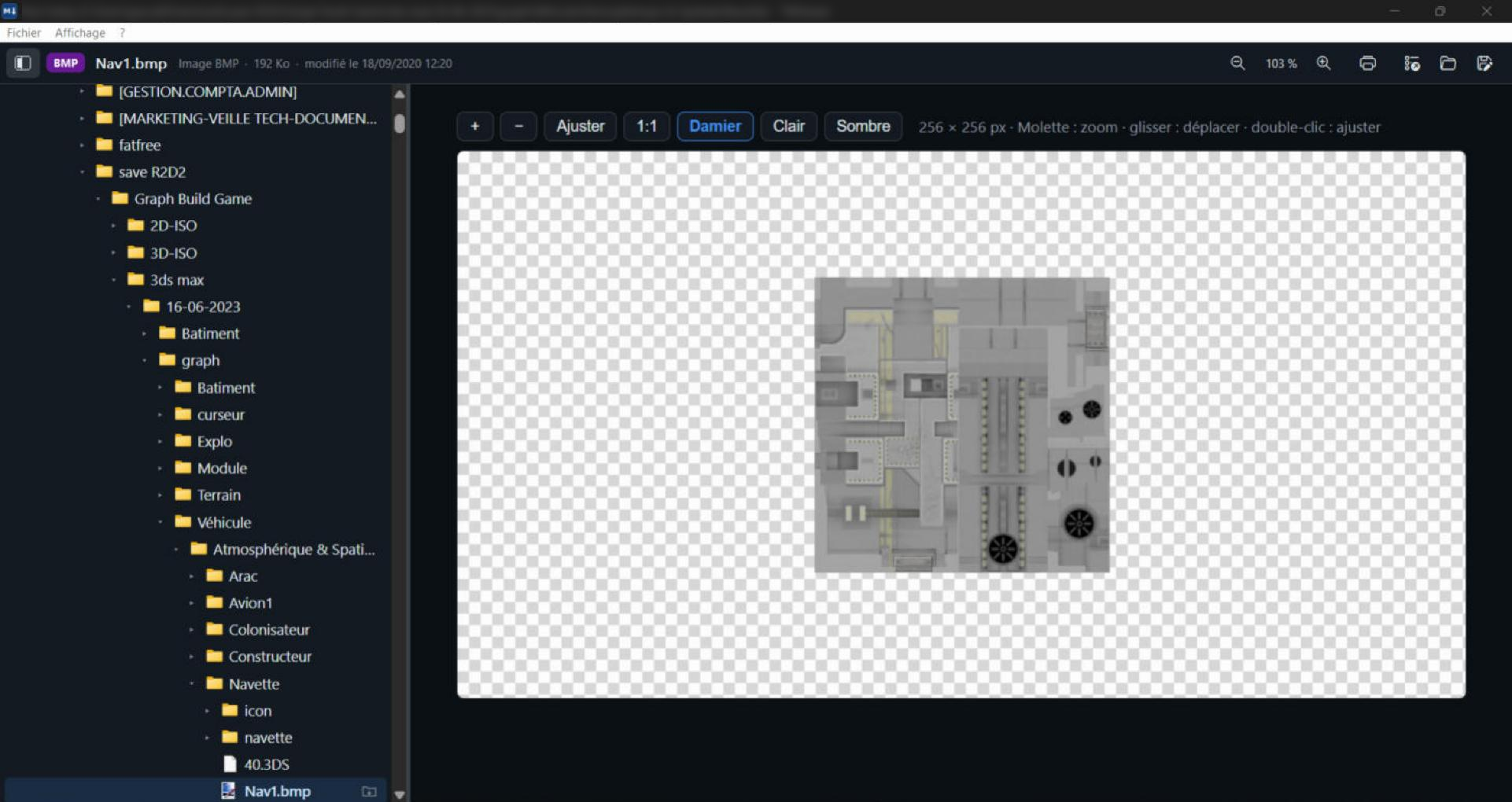Select the curseur folder
This screenshot has width=1512, height=802.
coord(220,414)
